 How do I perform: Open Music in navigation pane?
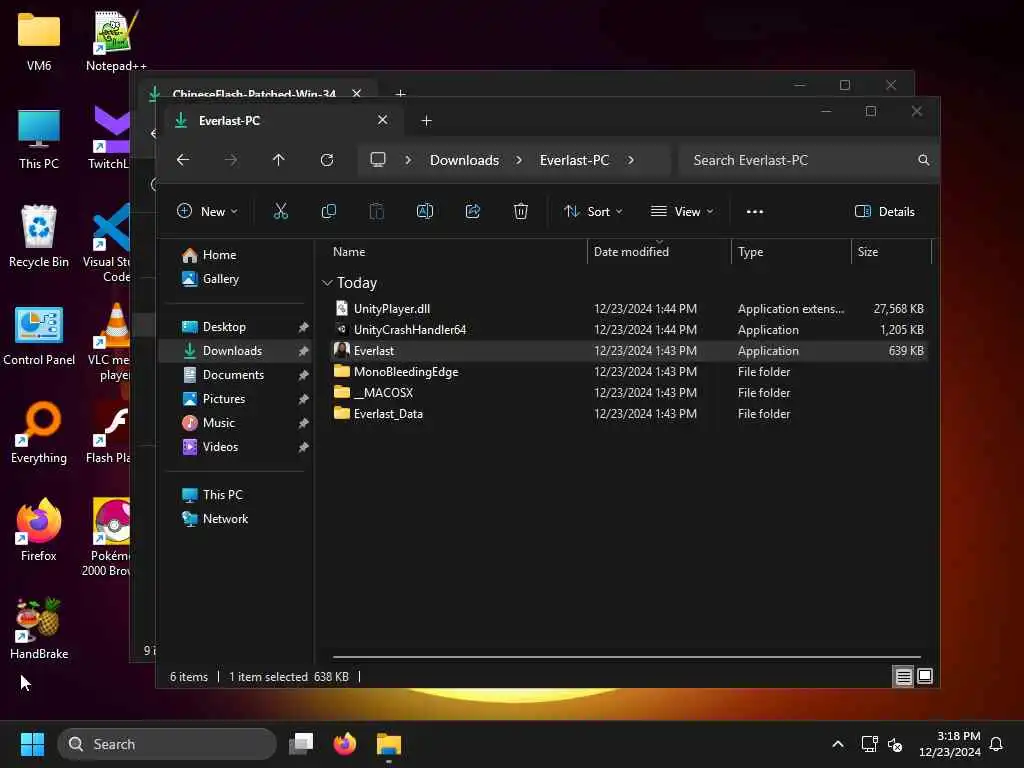point(219,423)
